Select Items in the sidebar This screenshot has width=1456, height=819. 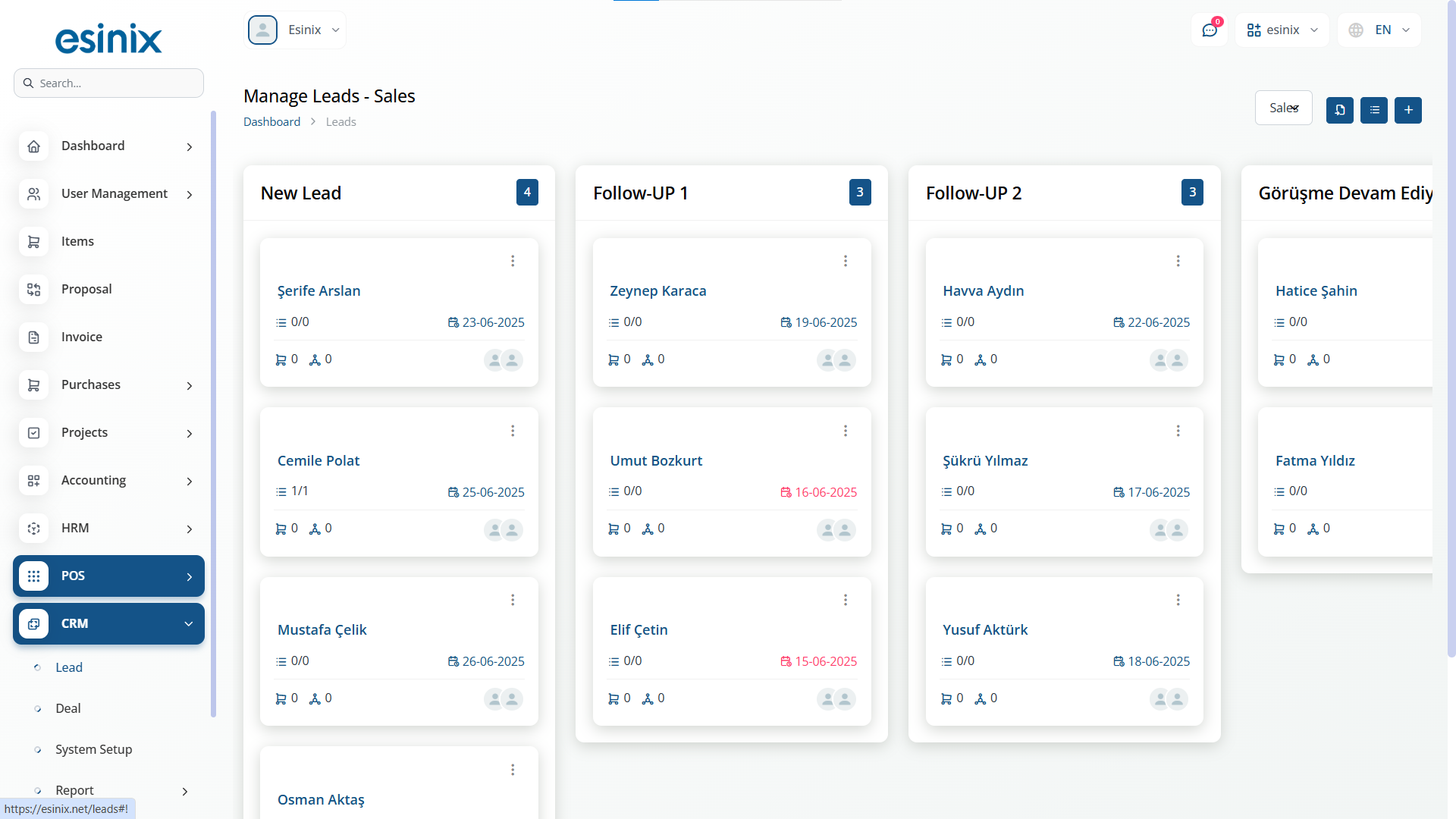[77, 241]
